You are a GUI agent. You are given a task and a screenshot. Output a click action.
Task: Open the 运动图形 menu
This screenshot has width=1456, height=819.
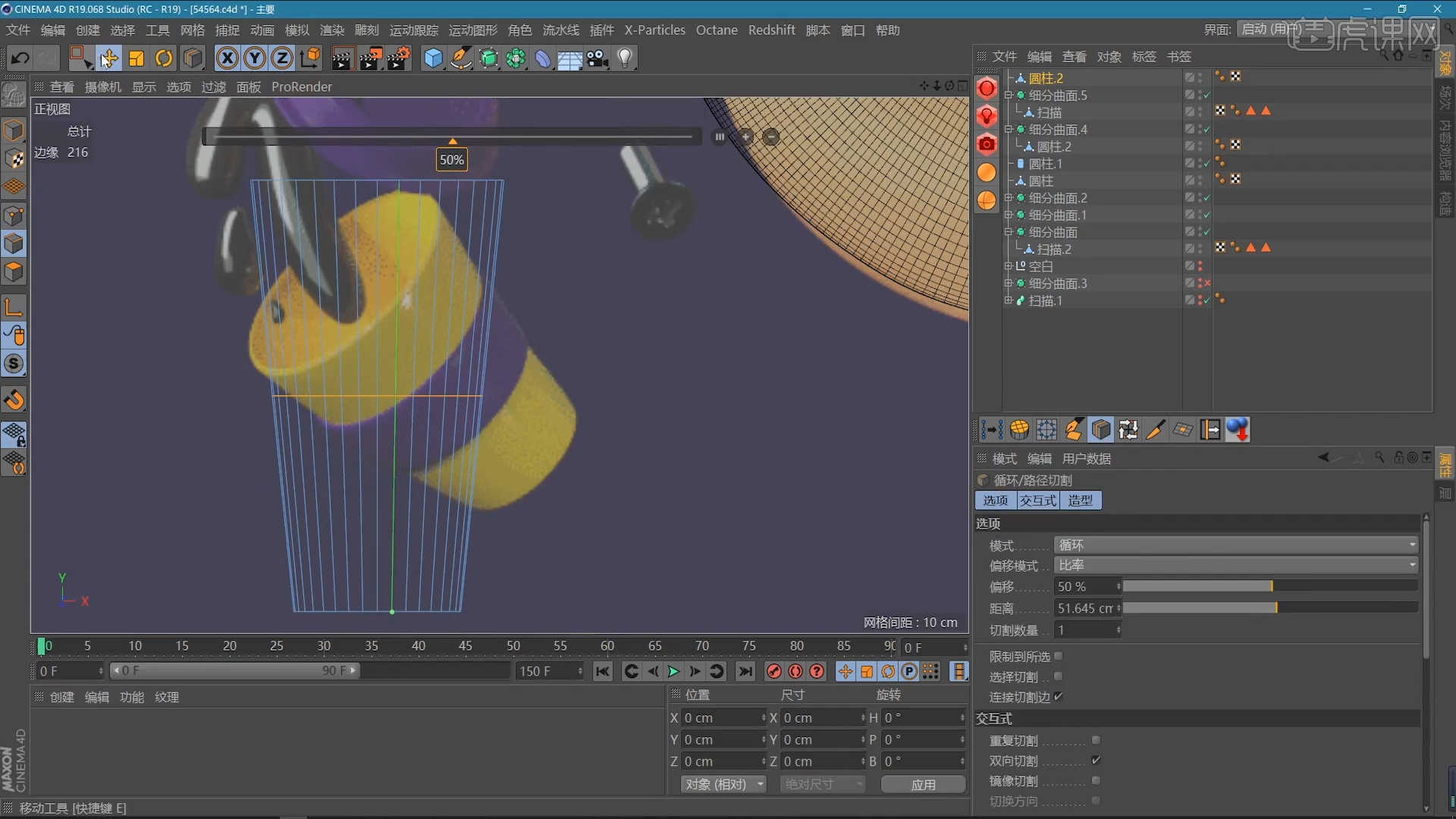pyautogui.click(x=472, y=30)
